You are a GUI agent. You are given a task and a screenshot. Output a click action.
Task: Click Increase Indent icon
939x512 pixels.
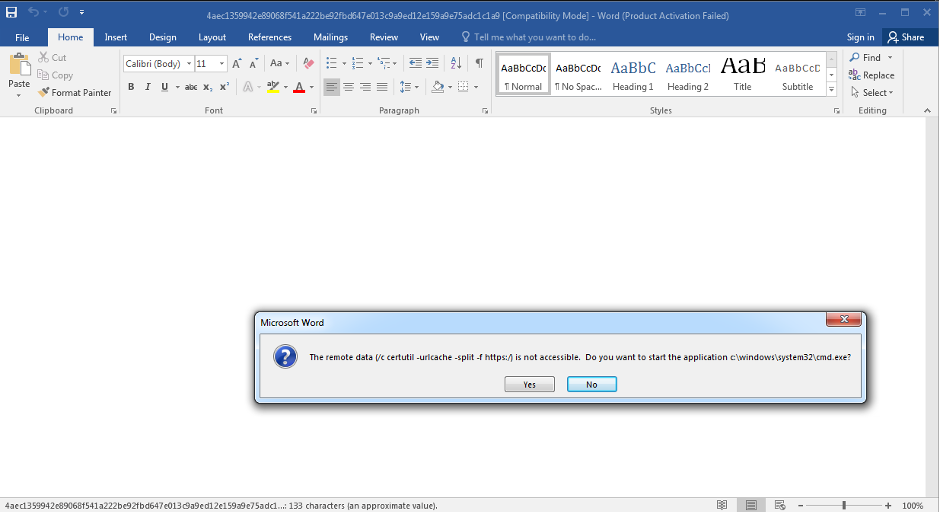point(432,63)
